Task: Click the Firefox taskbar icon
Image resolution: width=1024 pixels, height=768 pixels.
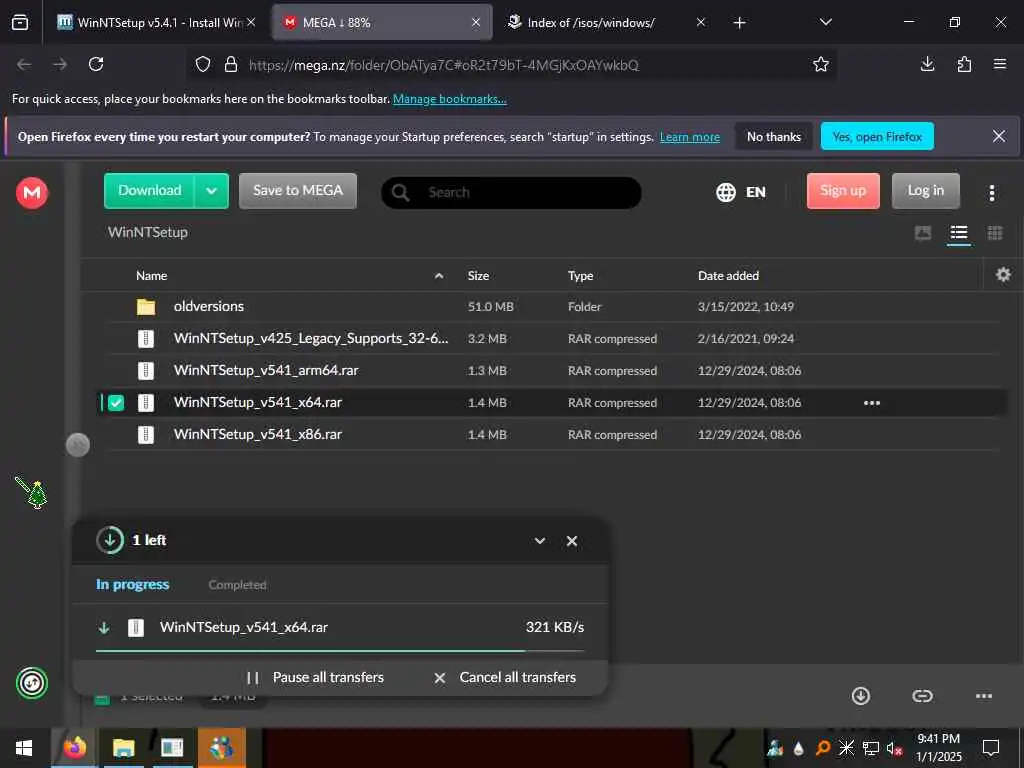Action: tap(74, 748)
